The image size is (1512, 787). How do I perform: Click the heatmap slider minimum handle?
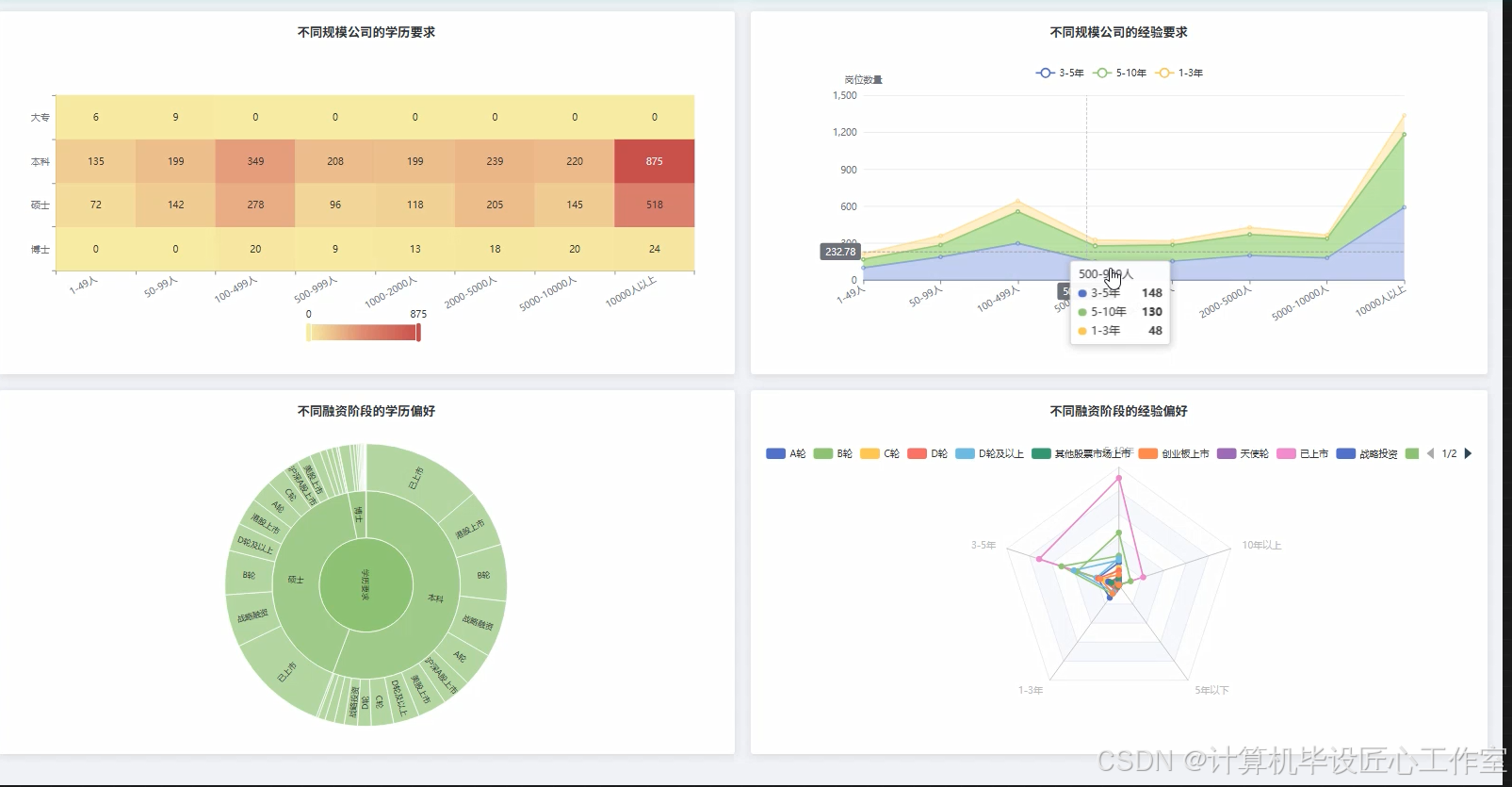tap(308, 333)
